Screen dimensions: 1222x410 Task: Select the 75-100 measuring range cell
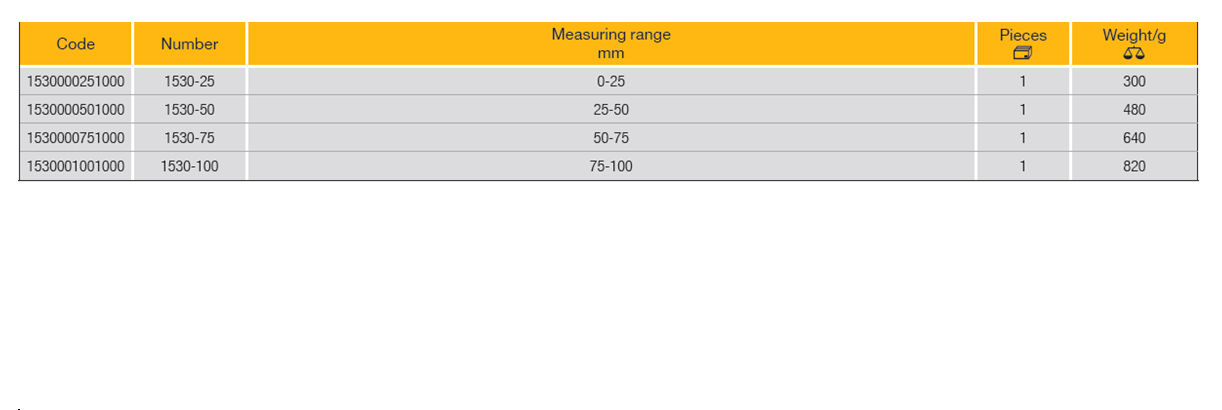[611, 167]
